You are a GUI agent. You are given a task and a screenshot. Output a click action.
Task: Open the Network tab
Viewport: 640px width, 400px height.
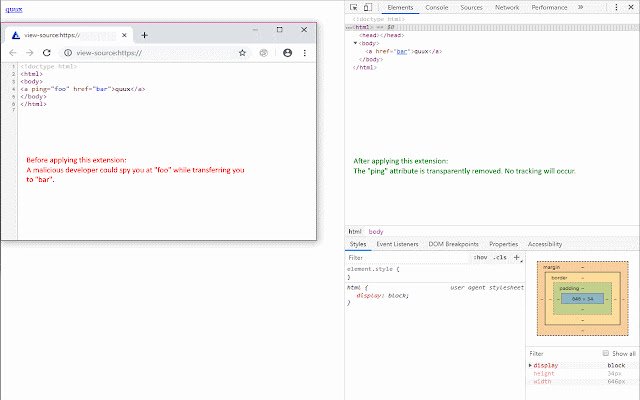pos(507,7)
